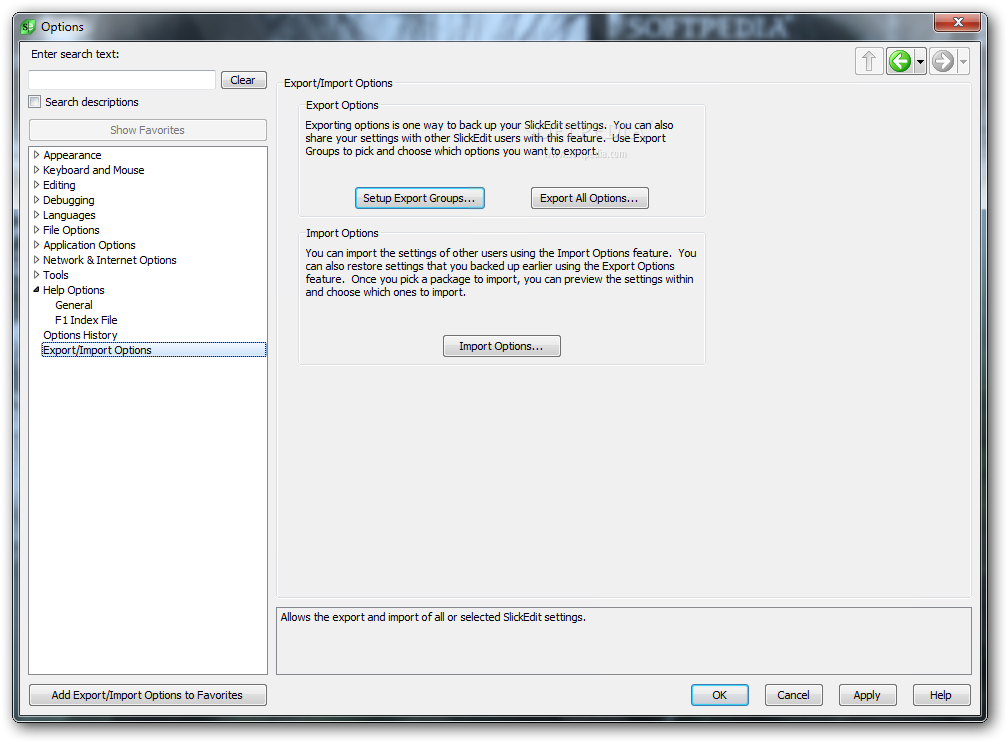Click the search text input field
This screenshot has width=1008, height=743.
(x=122, y=80)
